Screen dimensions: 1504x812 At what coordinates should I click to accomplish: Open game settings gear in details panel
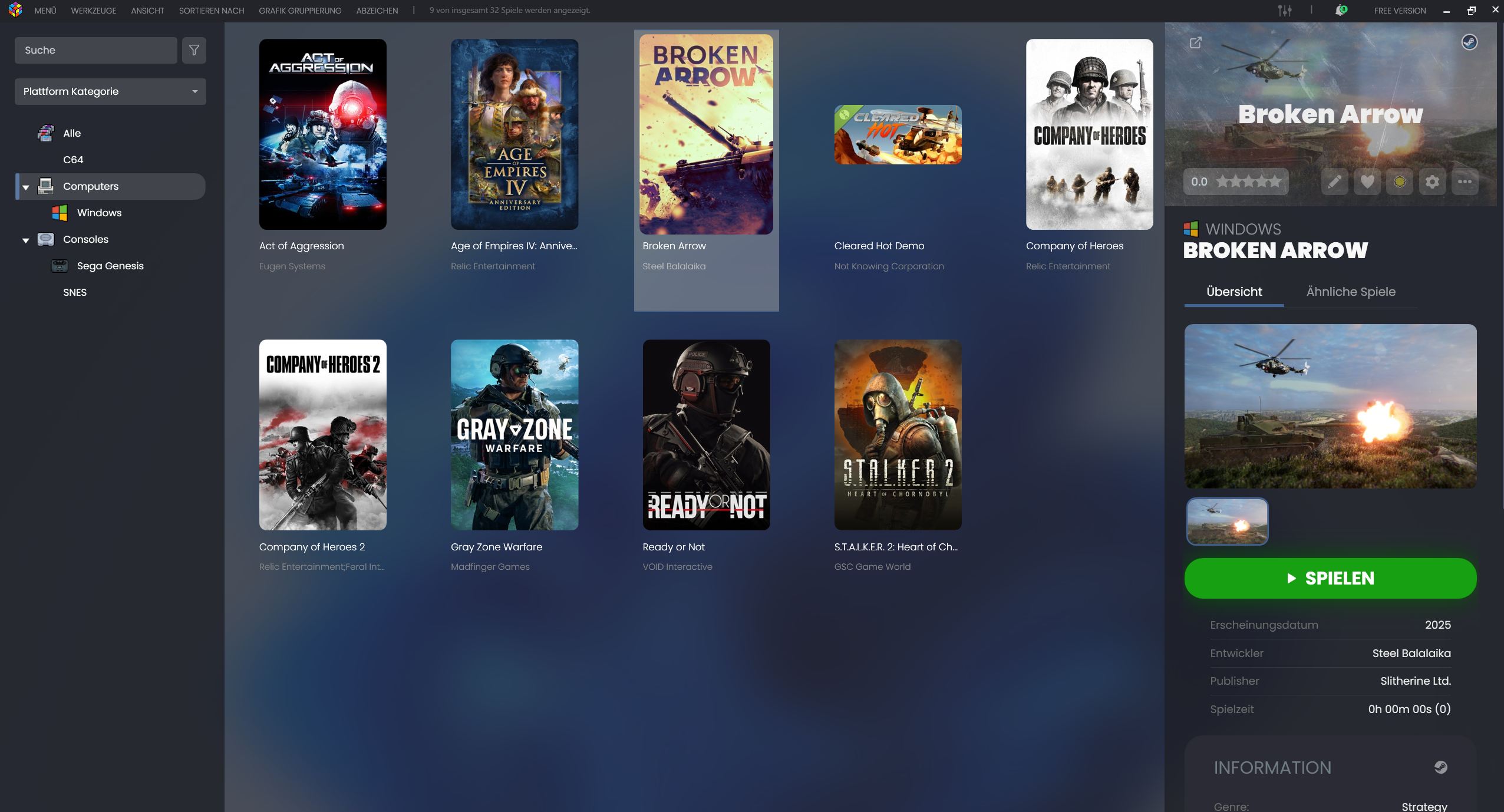click(x=1432, y=181)
